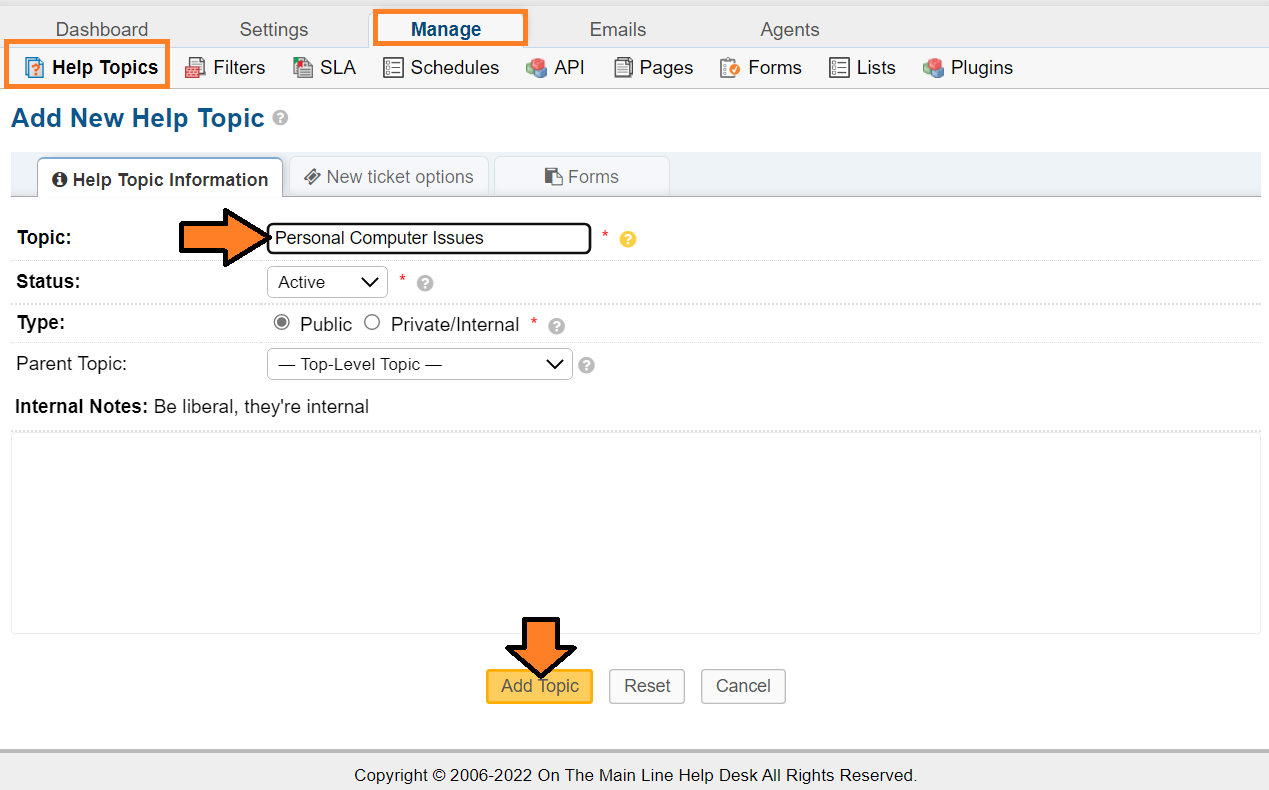Click the Help Topics icon
The image size is (1269, 790).
(35, 68)
